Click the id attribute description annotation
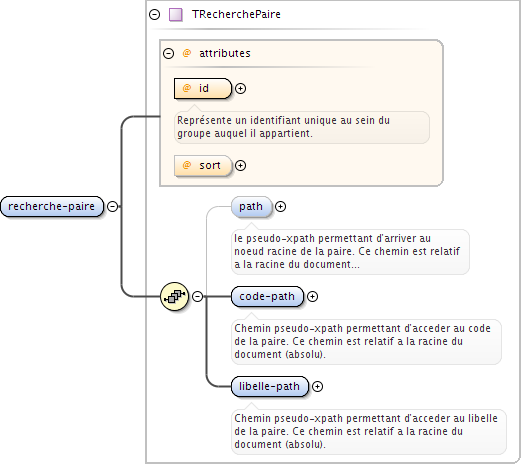The width and height of the screenshot is (522, 465). pos(302,127)
